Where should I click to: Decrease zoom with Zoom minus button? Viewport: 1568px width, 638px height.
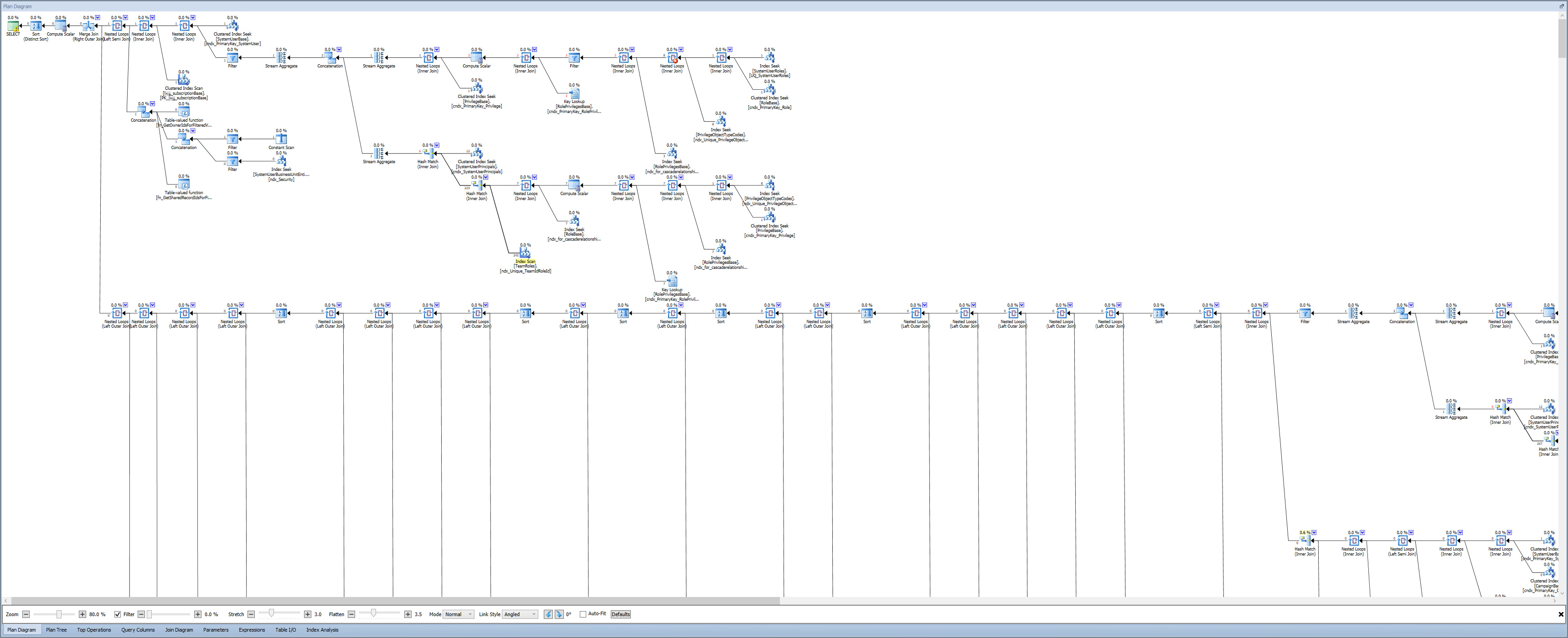click(x=26, y=614)
